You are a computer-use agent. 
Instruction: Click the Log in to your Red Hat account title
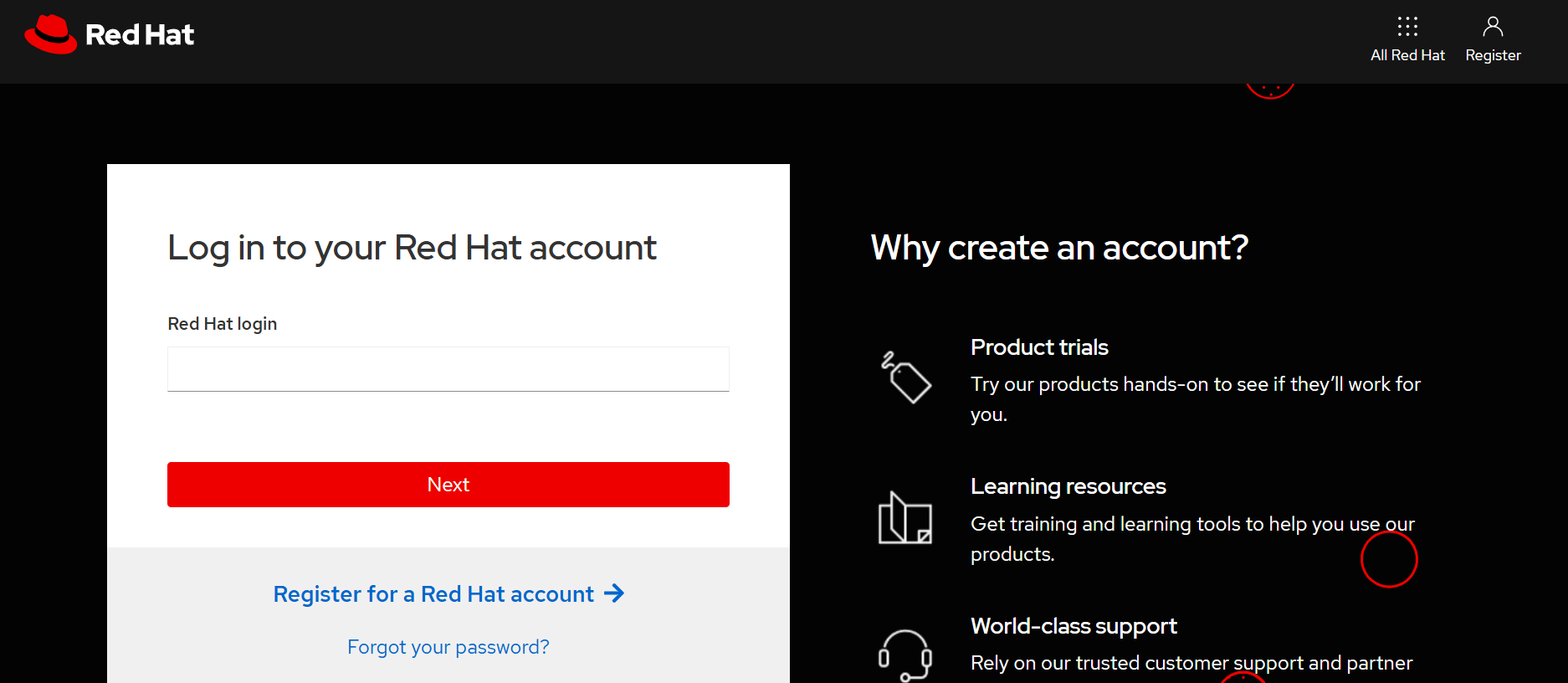(x=412, y=248)
